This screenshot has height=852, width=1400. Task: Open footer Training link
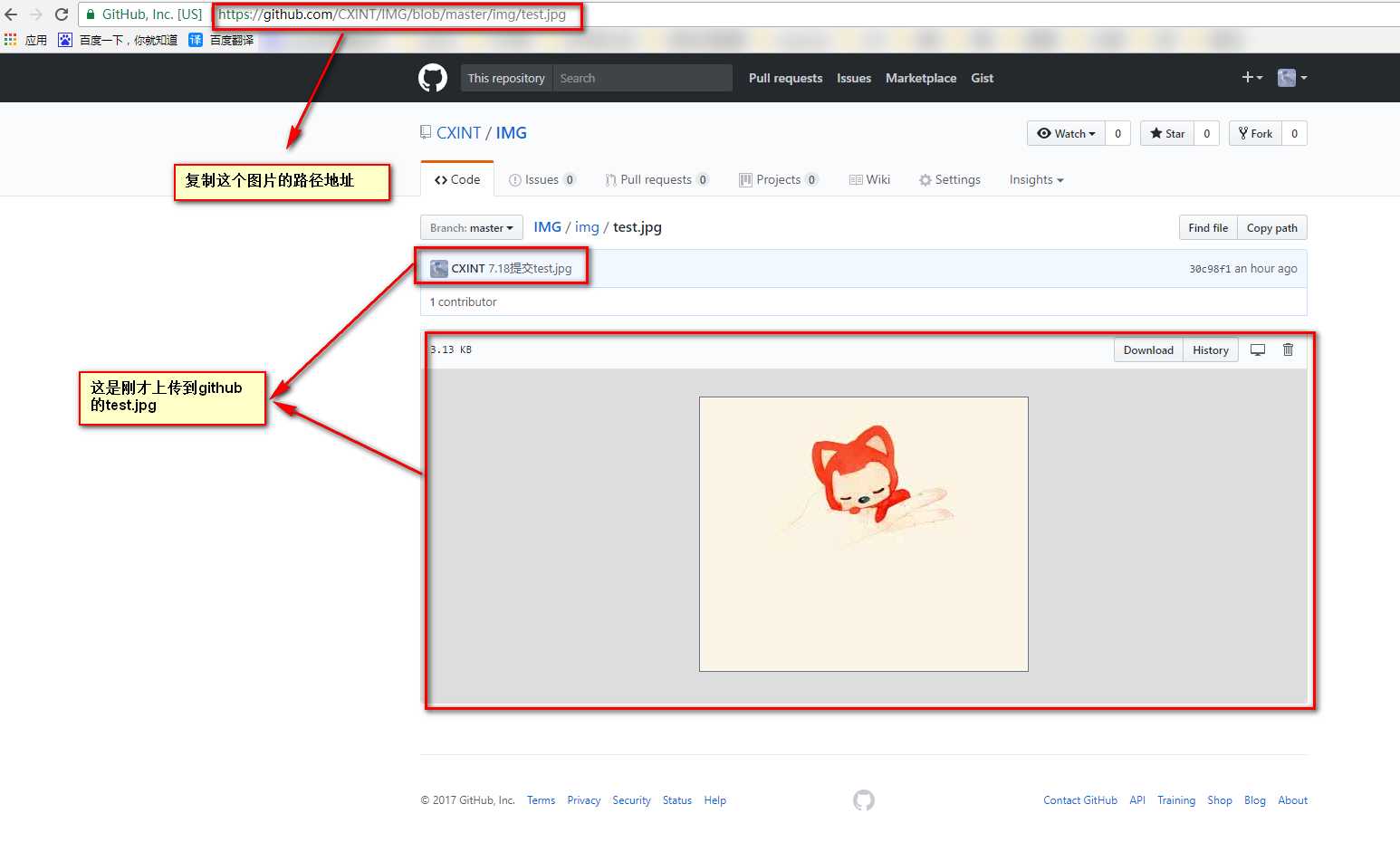click(x=1176, y=800)
